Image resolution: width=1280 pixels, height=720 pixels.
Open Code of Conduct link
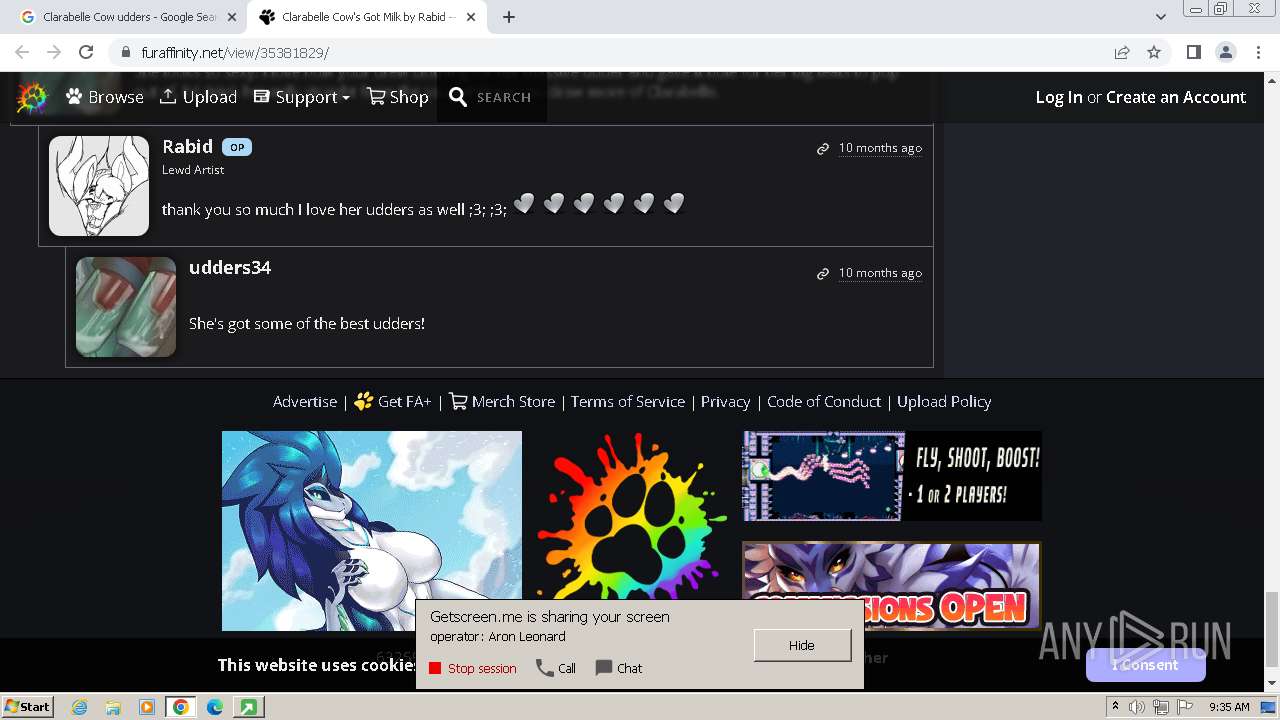[x=824, y=401]
